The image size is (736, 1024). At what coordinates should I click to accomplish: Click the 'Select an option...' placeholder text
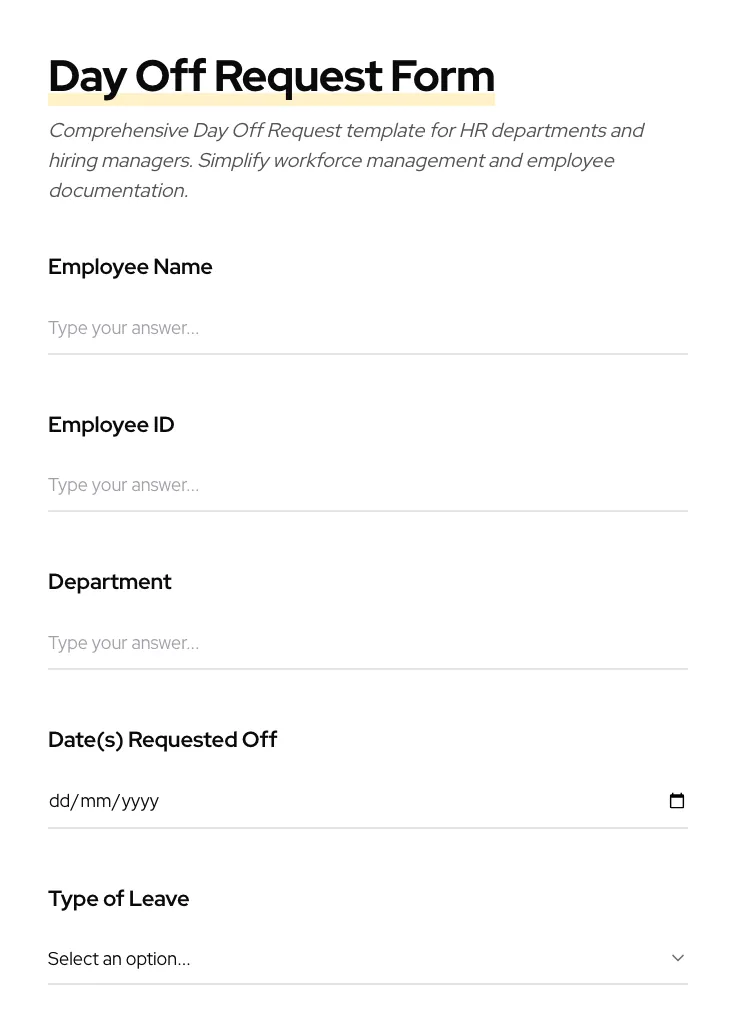119,959
